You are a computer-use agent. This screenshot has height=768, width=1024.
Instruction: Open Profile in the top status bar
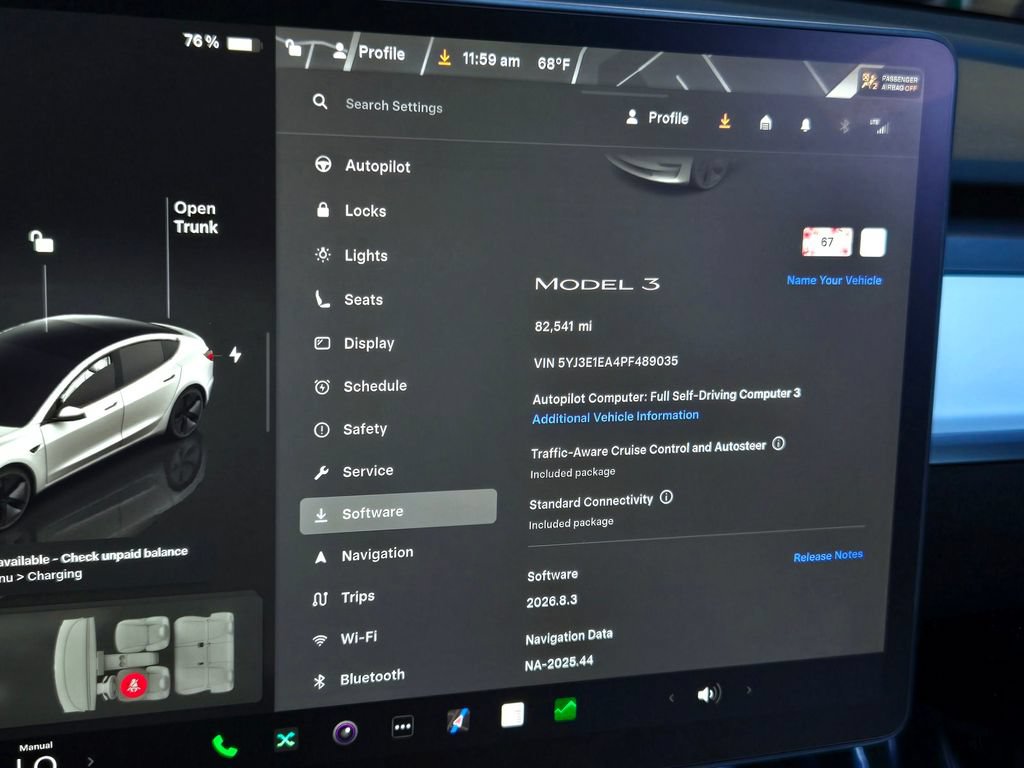pyautogui.click(x=369, y=52)
